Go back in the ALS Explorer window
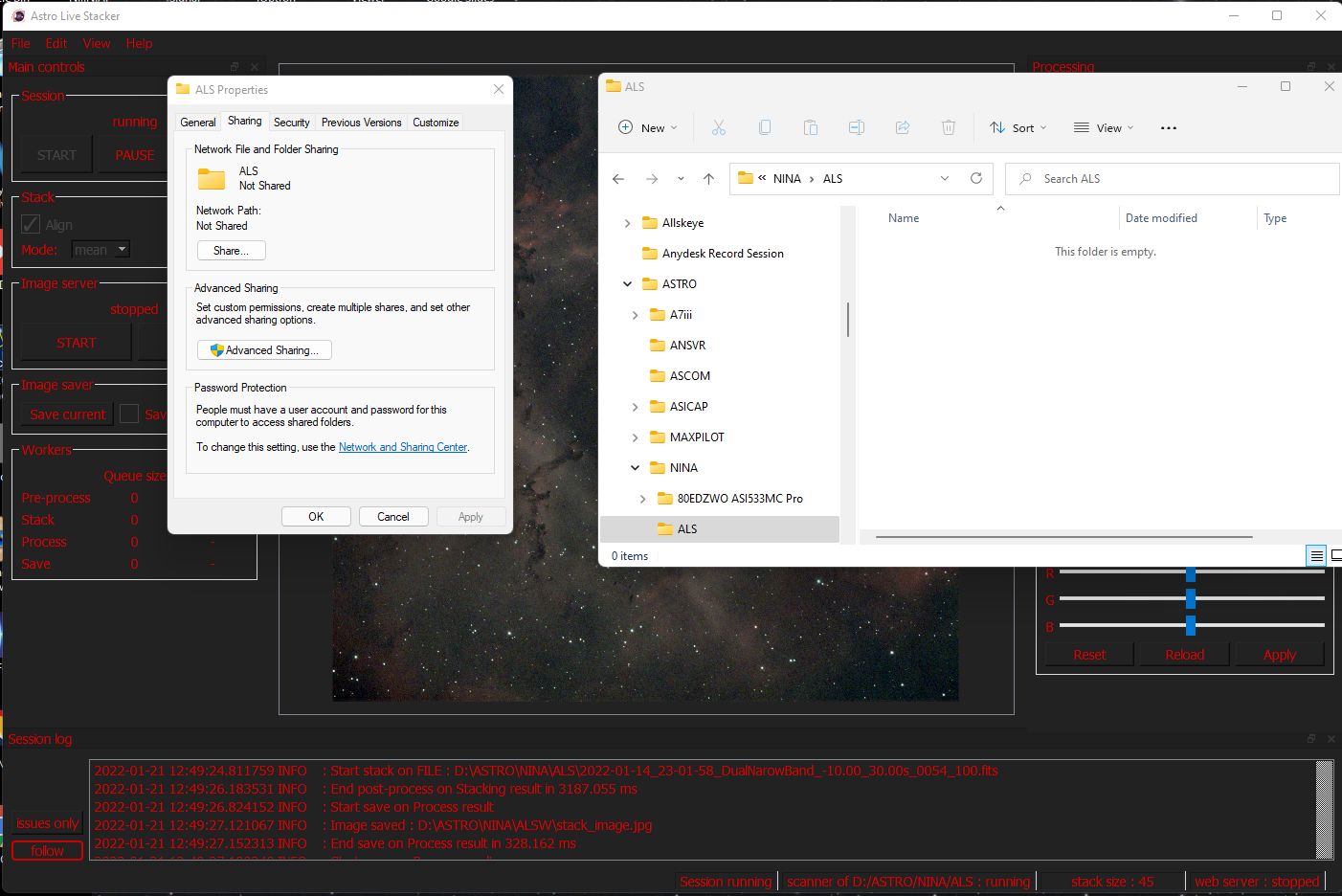 click(x=618, y=179)
